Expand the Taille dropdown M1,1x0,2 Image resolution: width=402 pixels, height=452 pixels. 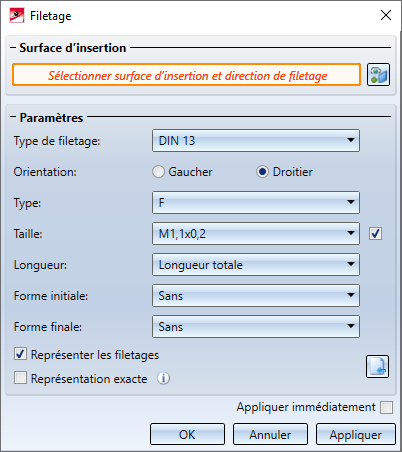click(256, 234)
